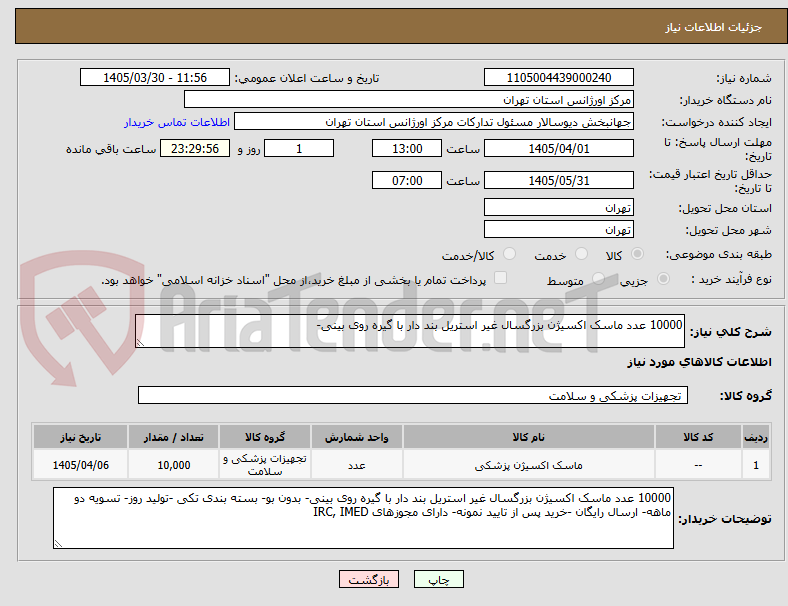Click the announcement date field 1405/03/30 - 11:56

[155, 78]
